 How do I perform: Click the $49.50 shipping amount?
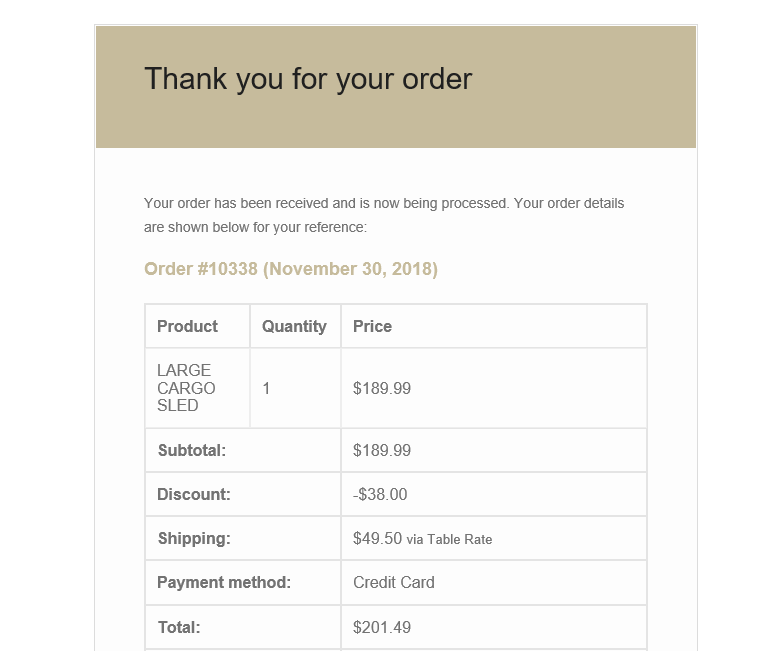click(377, 538)
